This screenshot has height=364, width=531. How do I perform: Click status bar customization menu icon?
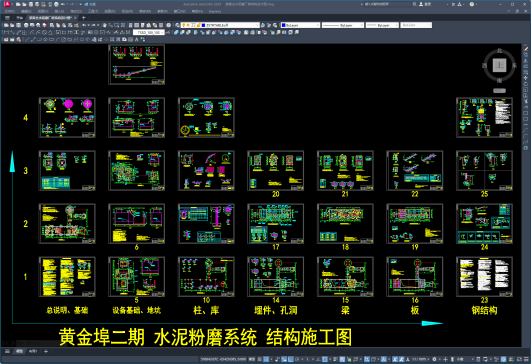(527, 359)
